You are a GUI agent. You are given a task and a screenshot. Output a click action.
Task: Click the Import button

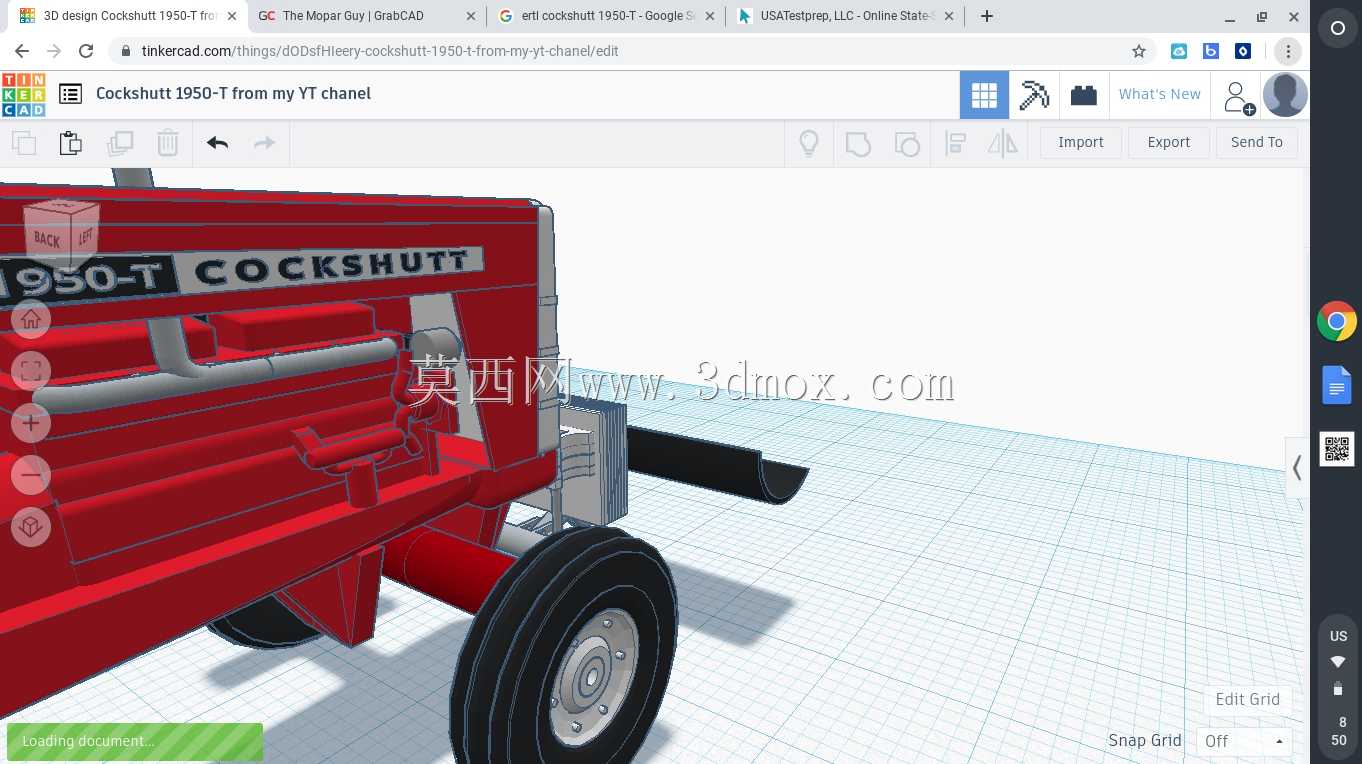1081,142
